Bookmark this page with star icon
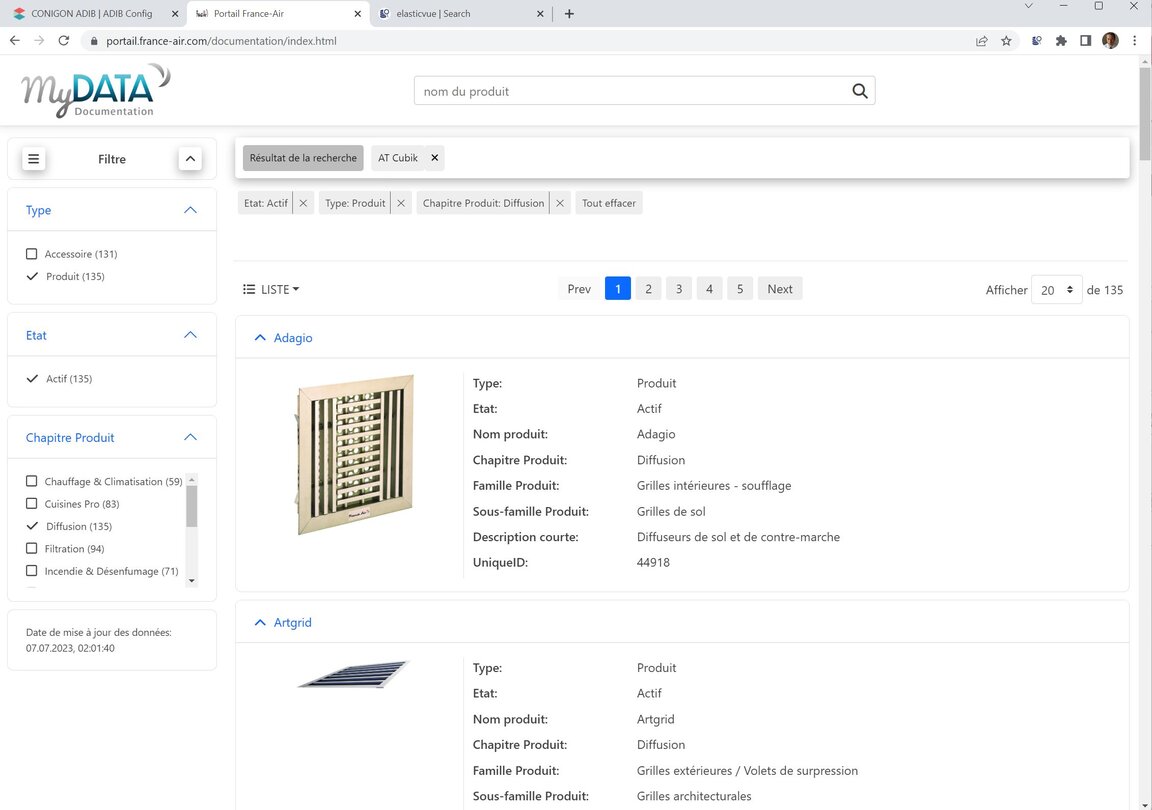This screenshot has height=810, width=1152. pyautogui.click(x=1007, y=41)
